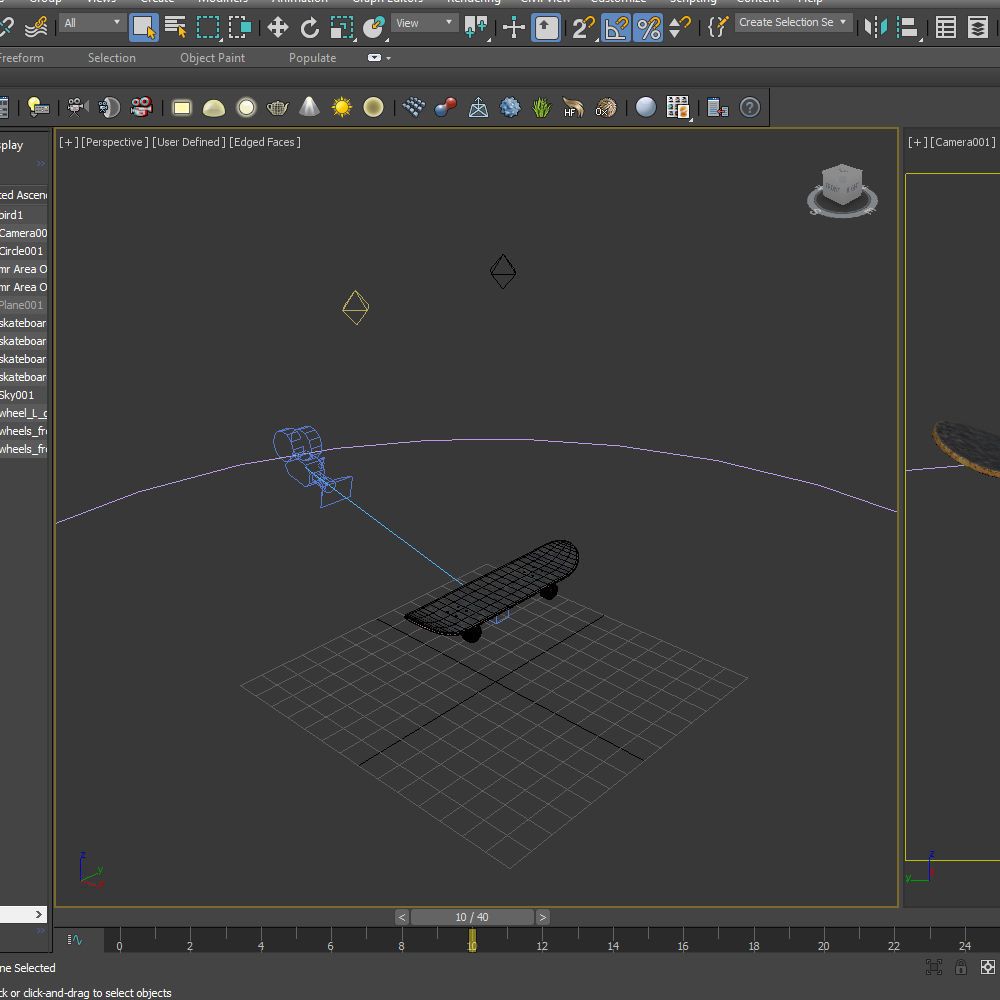
Task: Toggle the Selection Lock padlock
Action: (960, 967)
